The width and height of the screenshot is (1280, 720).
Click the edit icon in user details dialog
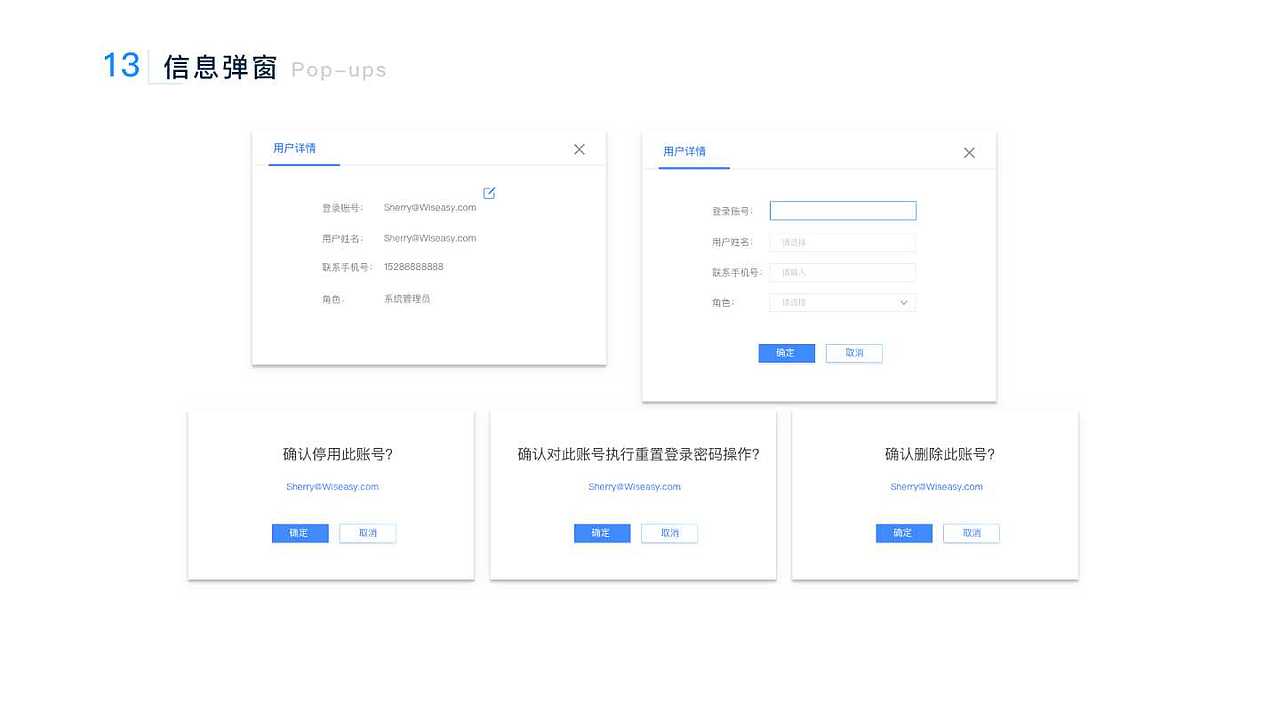tap(488, 192)
